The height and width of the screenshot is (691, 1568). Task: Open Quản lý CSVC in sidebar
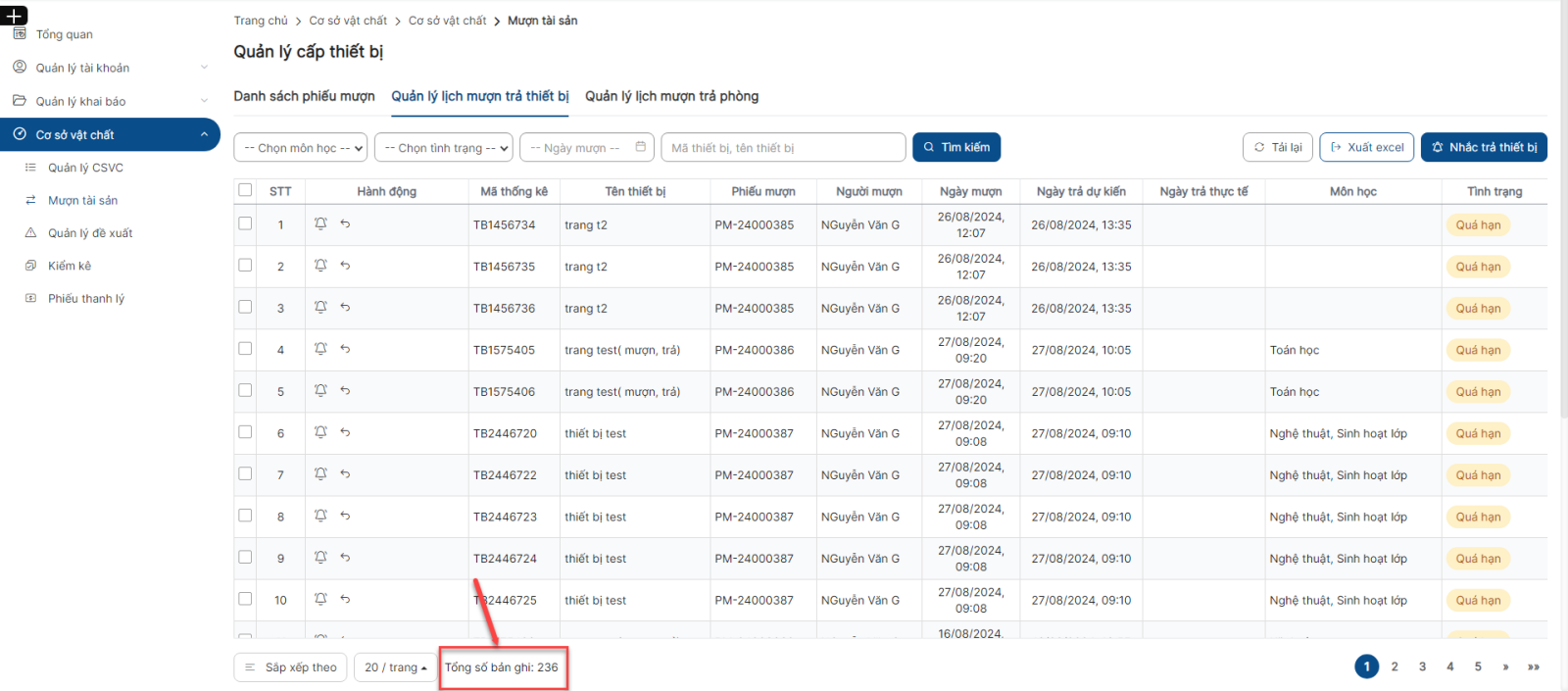pos(85,168)
